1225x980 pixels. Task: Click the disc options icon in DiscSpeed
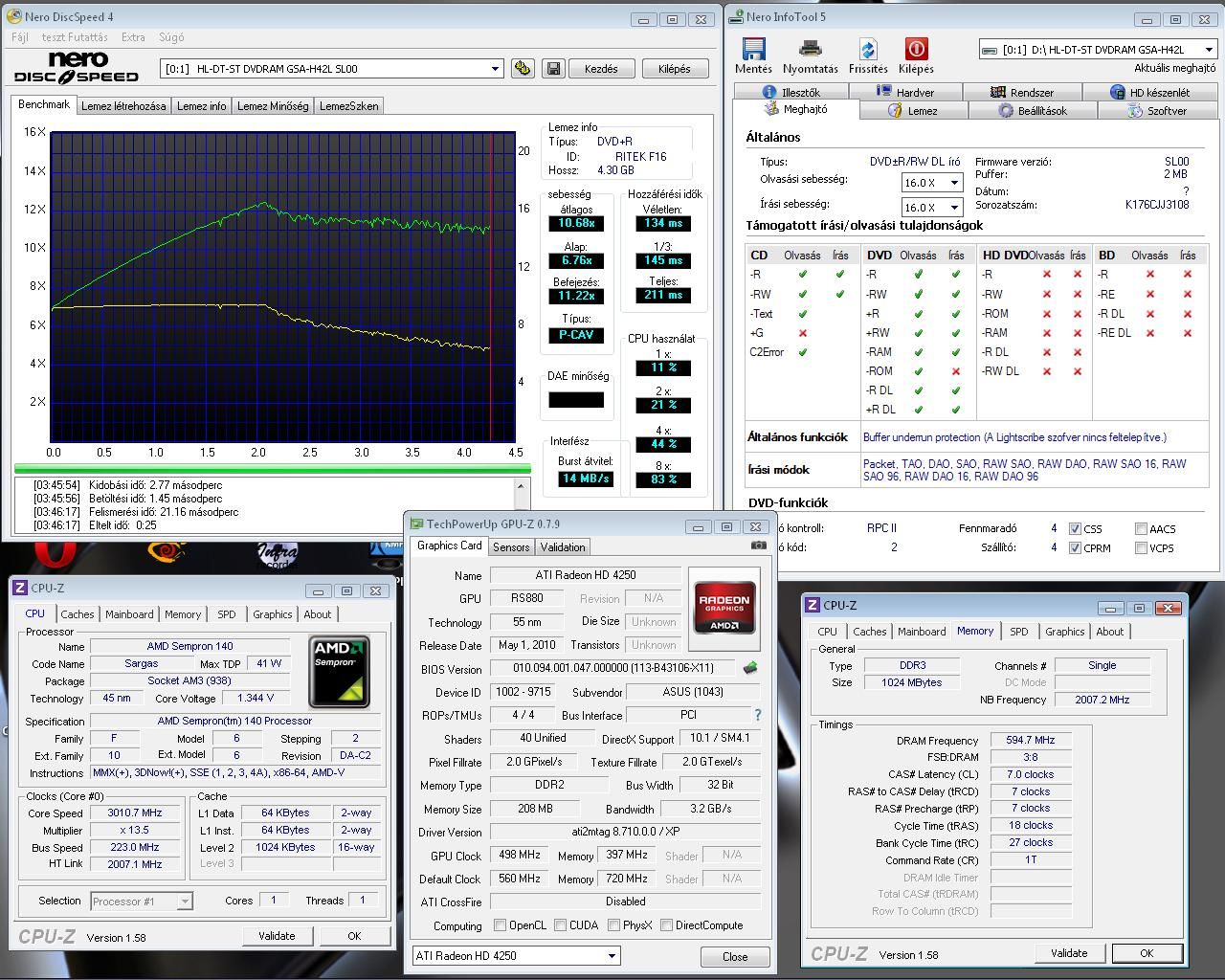(x=523, y=69)
